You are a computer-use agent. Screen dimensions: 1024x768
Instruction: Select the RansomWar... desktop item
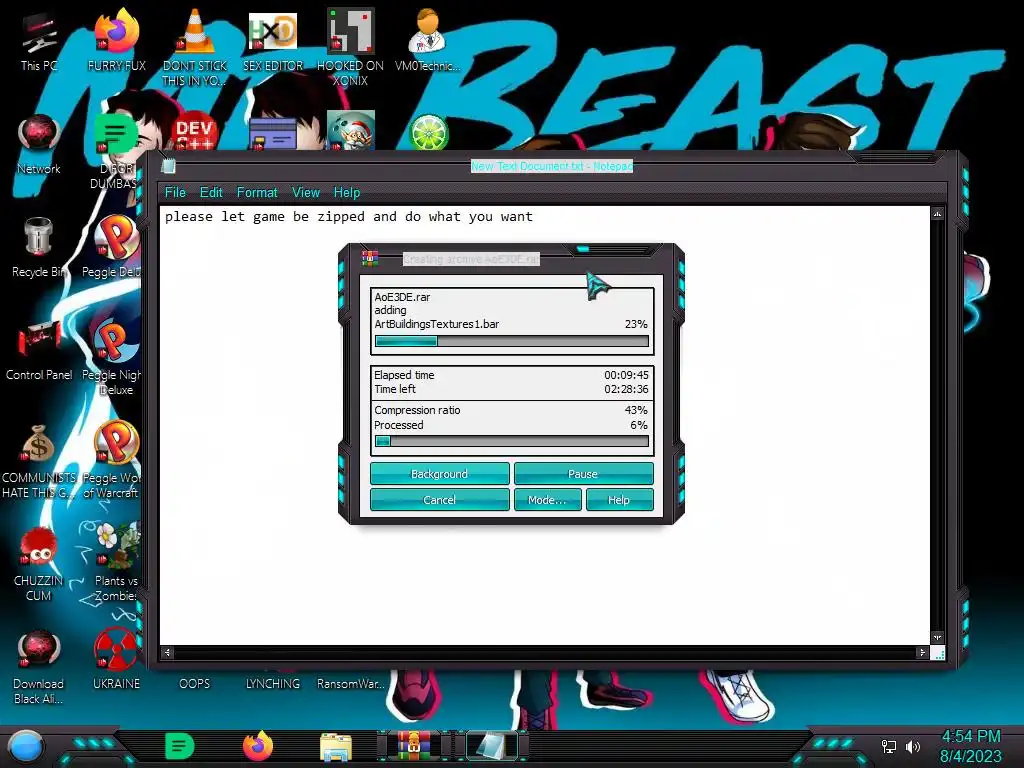(x=351, y=683)
